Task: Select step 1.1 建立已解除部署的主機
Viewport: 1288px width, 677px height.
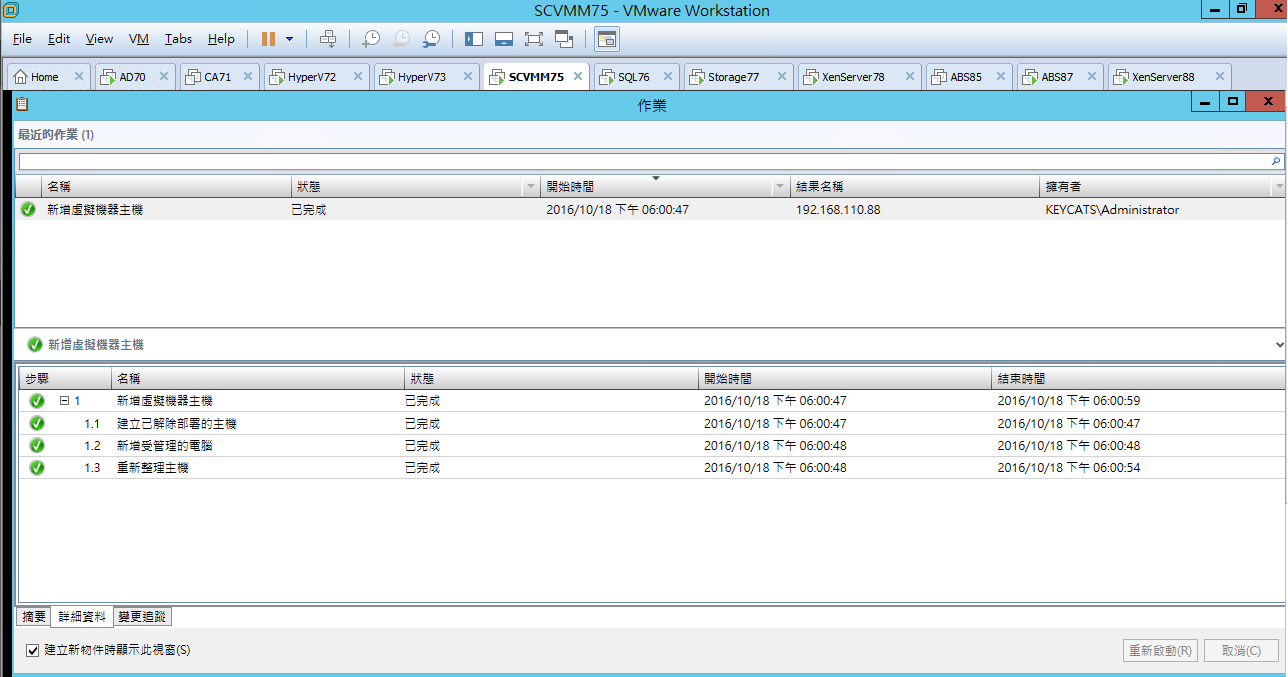Action: (650, 424)
